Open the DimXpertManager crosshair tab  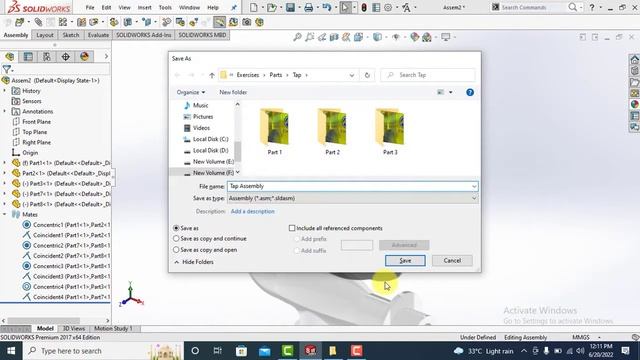[x=66, y=56]
